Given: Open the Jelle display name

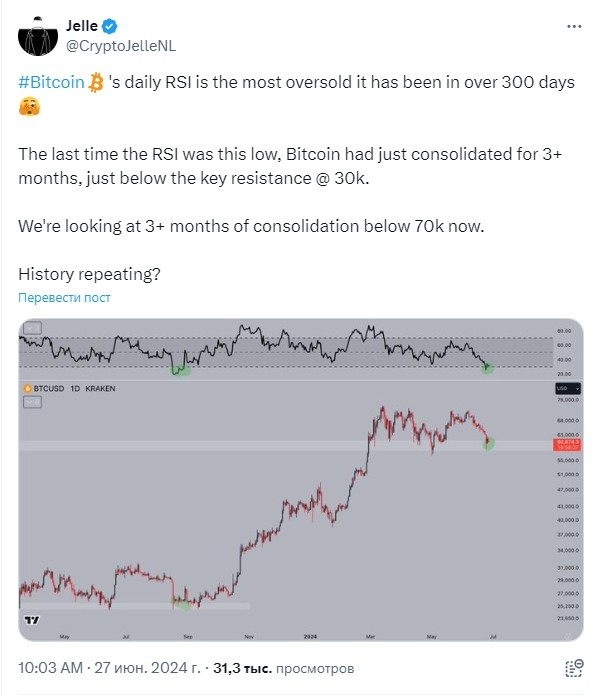Looking at the screenshot, I should (x=82, y=26).
